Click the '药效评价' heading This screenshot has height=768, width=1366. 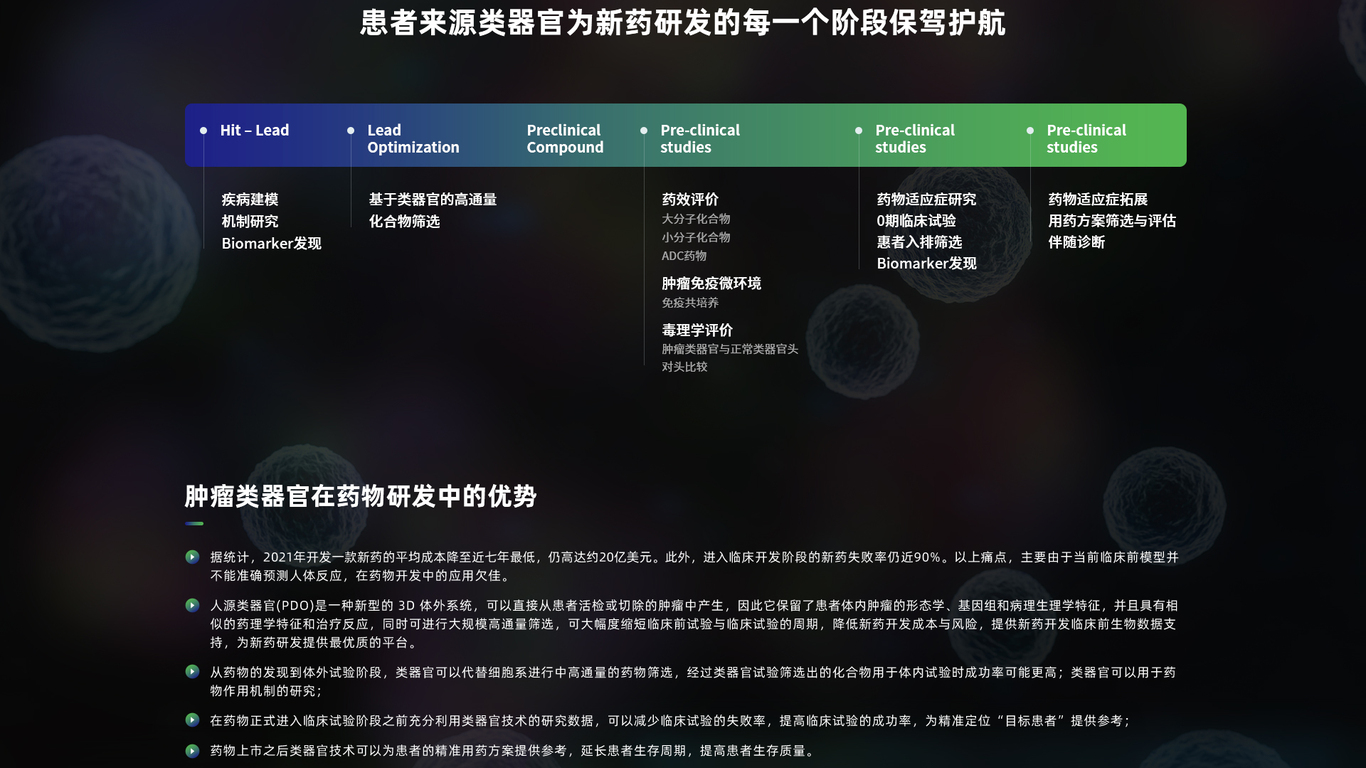690,200
